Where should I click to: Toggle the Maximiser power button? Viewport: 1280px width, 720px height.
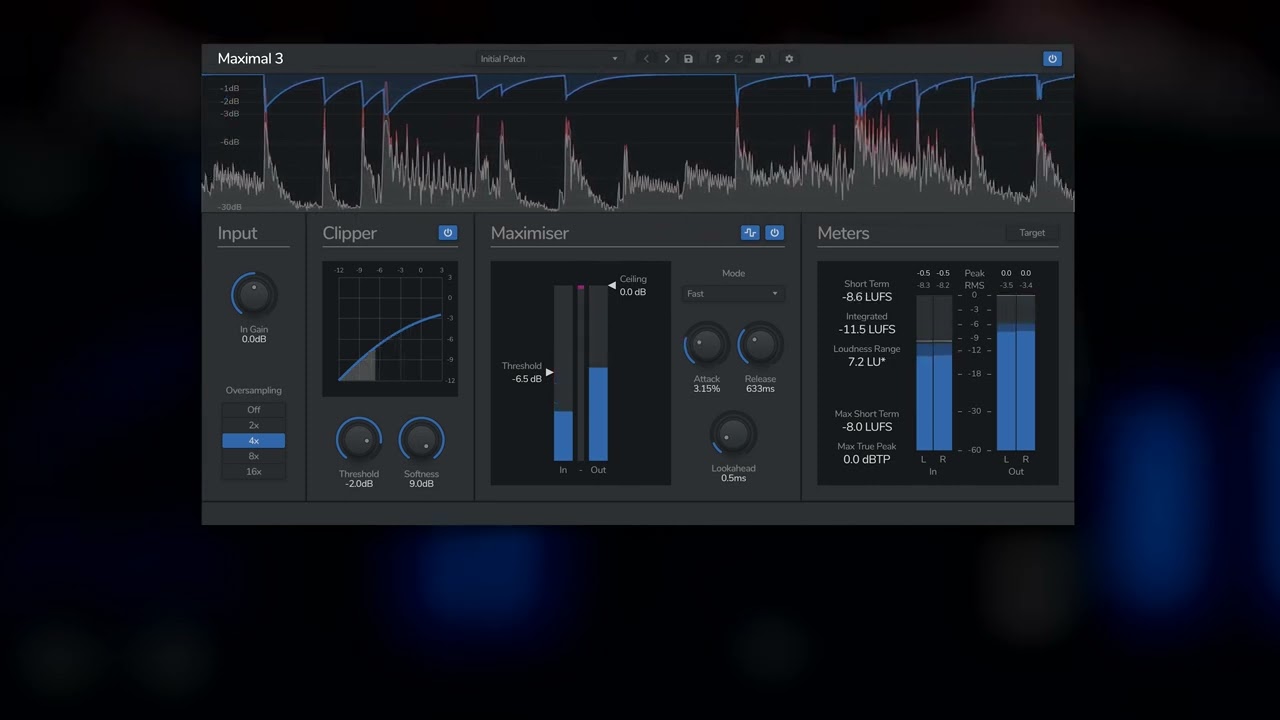click(774, 233)
